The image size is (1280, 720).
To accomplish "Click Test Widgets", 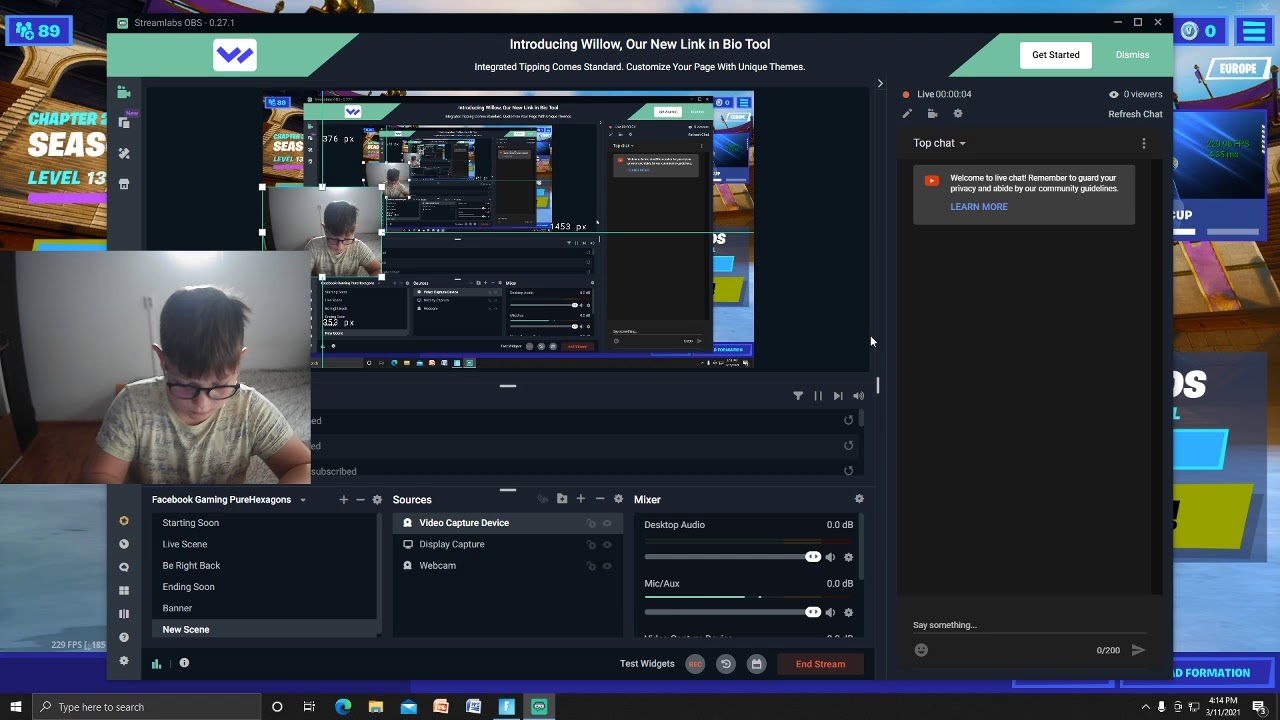I will tap(647, 664).
